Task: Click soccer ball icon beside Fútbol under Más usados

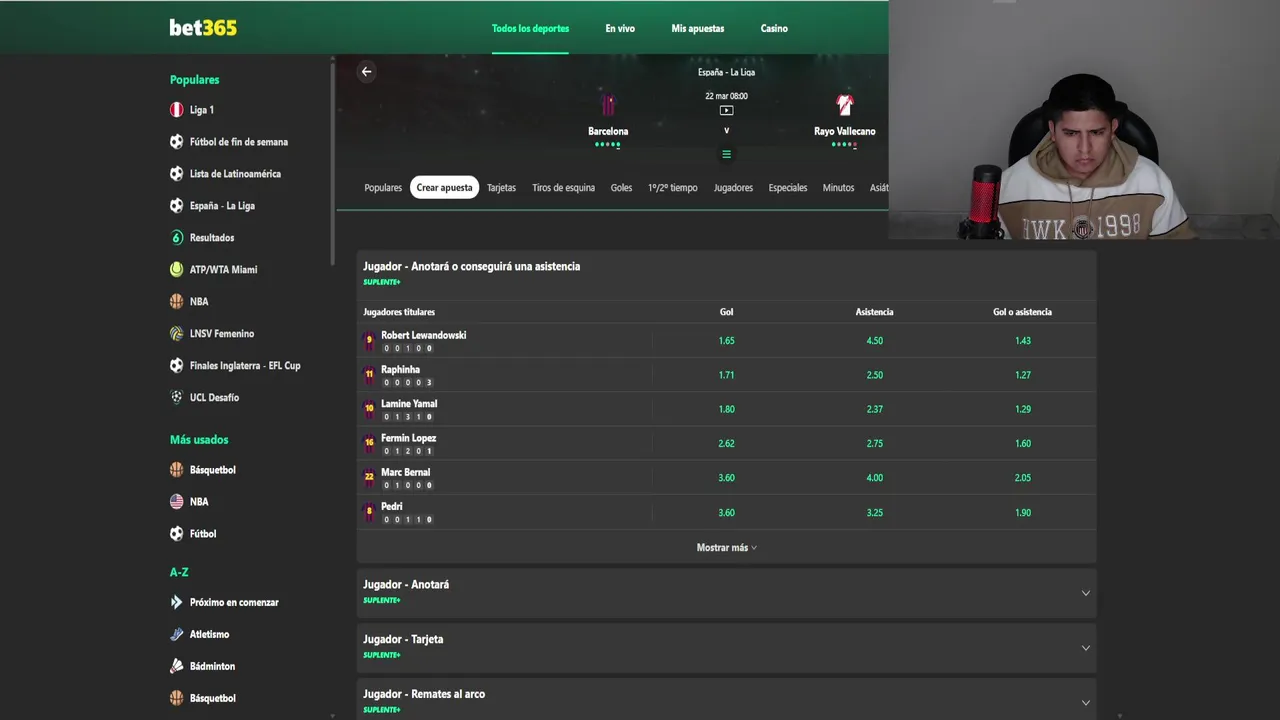Action: [x=176, y=534]
